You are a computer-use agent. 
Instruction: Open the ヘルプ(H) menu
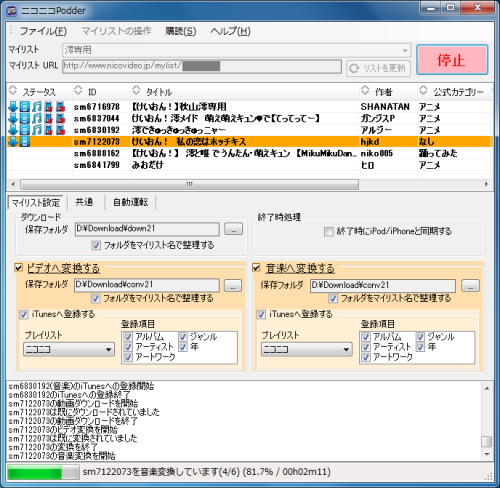230,31
